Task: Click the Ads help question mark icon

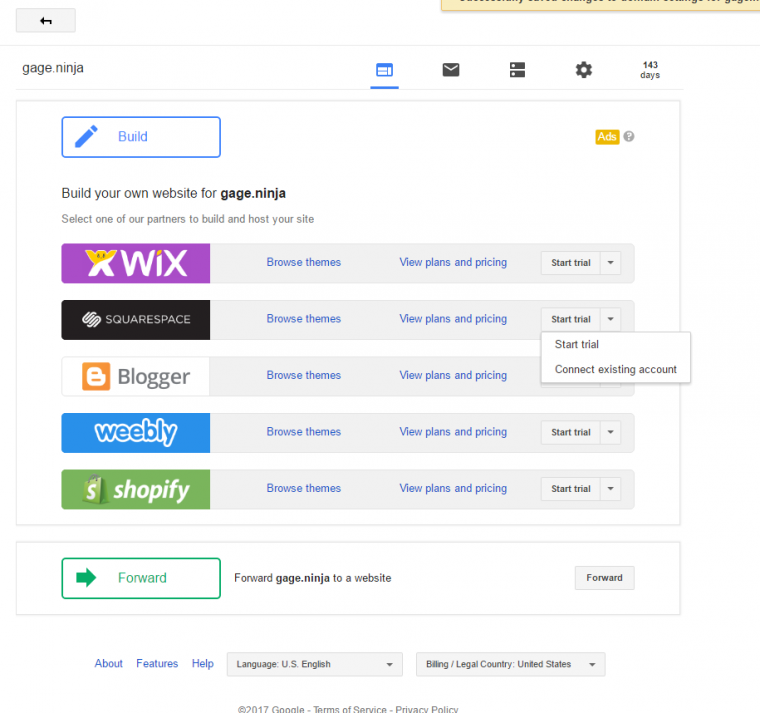Action: point(629,137)
